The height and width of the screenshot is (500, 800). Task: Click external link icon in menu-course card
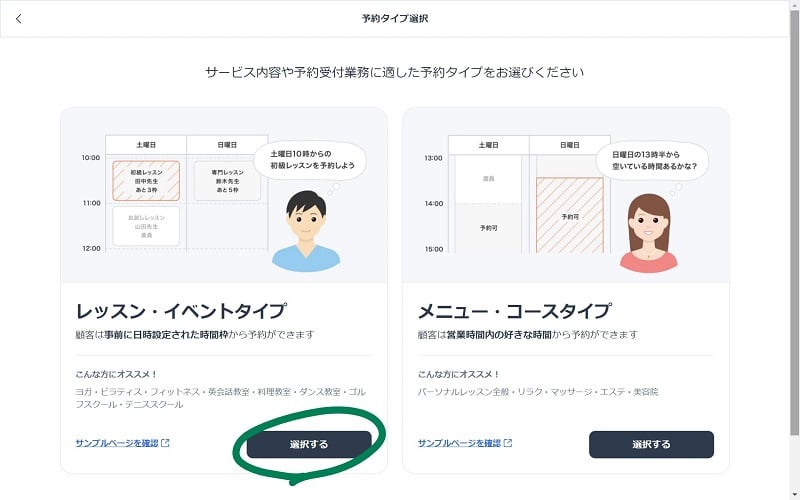tap(508, 443)
